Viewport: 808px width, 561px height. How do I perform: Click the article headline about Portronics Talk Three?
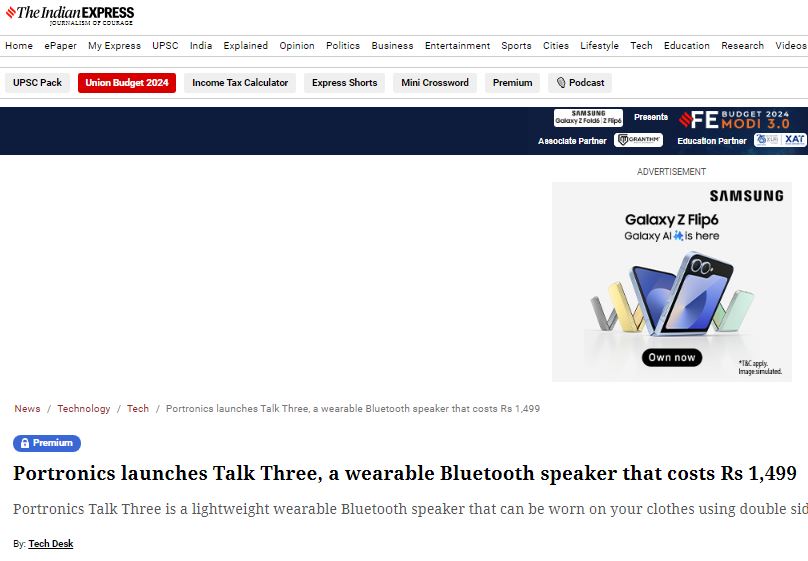[x=405, y=473]
